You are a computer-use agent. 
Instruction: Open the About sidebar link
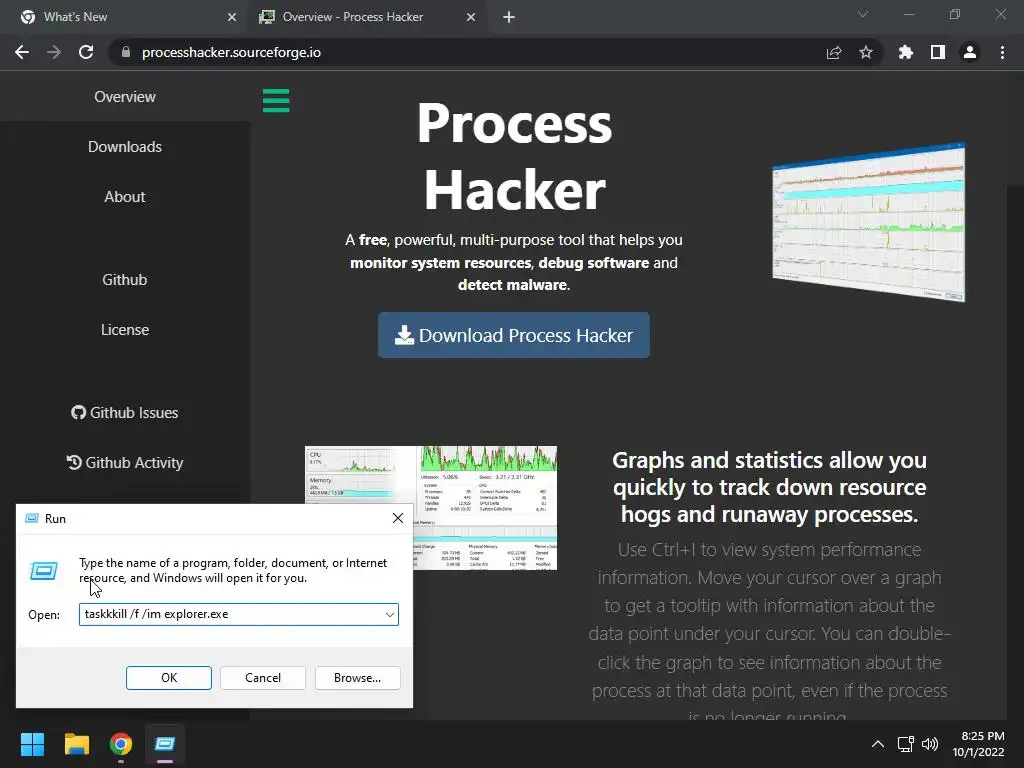click(125, 197)
